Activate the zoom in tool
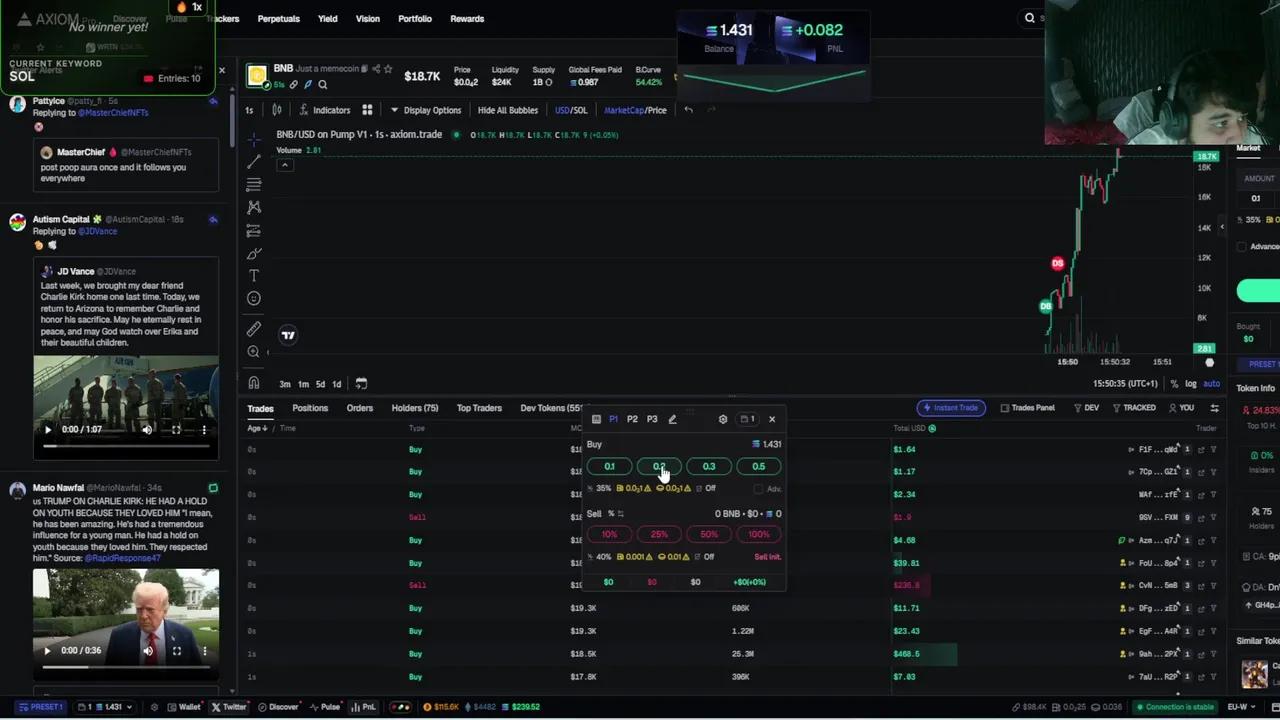This screenshot has width=1280, height=720. 254,352
